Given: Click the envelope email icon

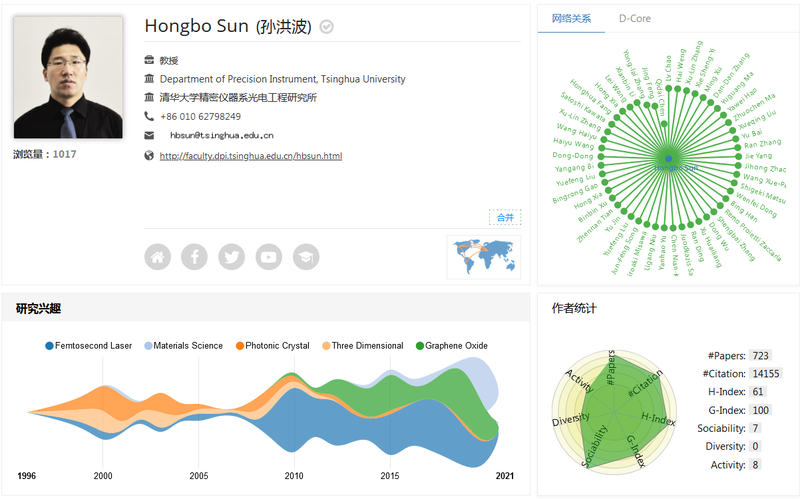Looking at the screenshot, I should pyautogui.click(x=149, y=135).
